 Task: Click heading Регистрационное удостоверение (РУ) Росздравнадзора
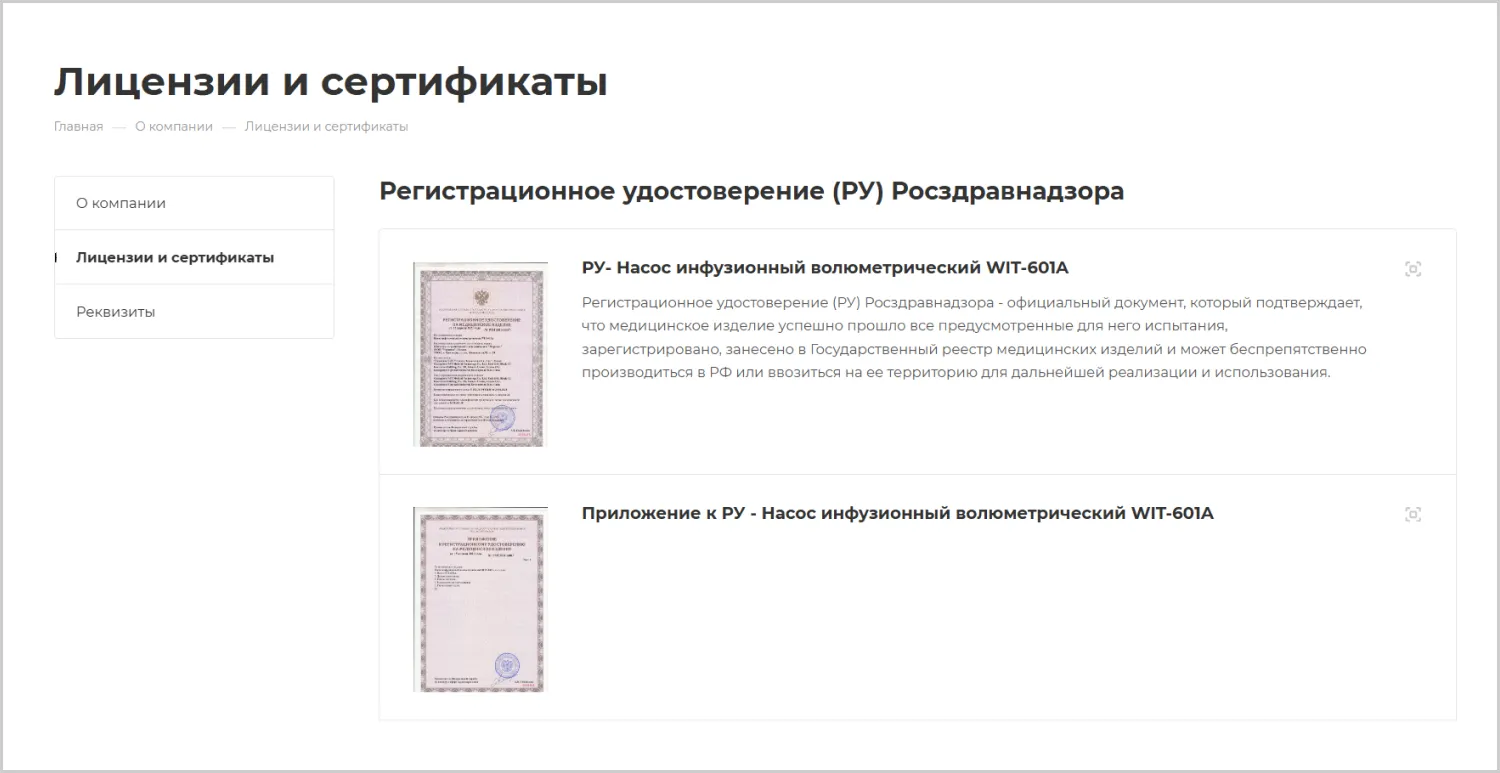(751, 191)
